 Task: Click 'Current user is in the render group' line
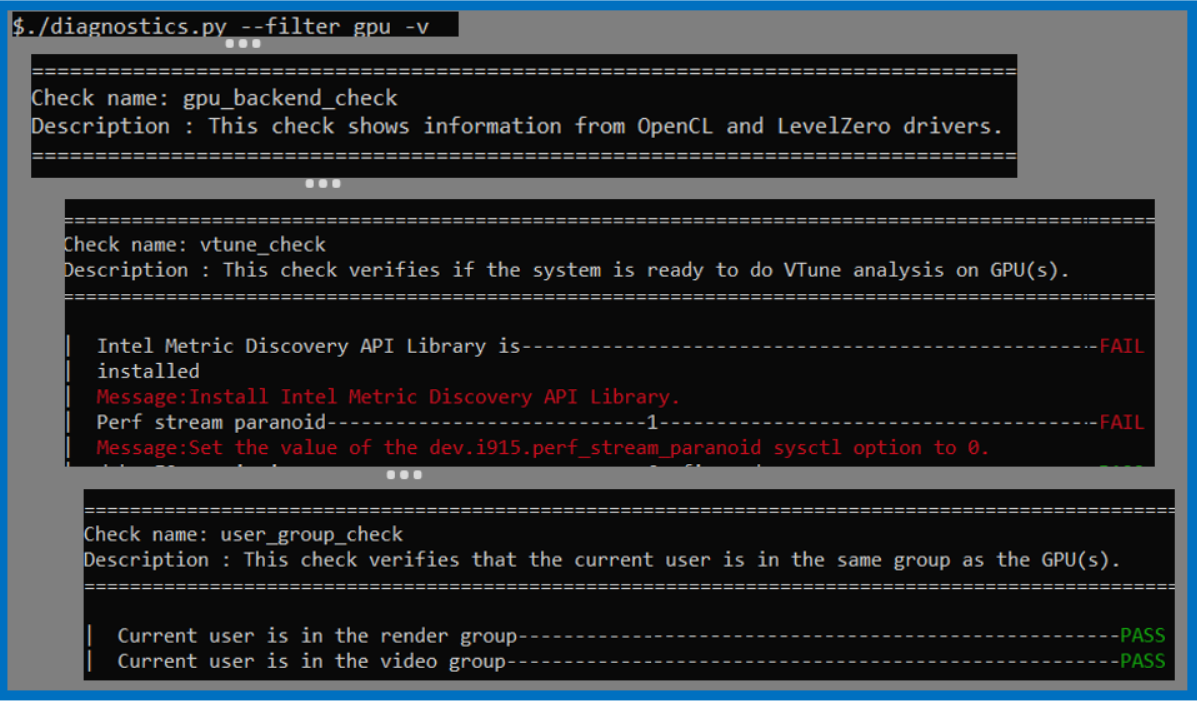tap(318, 636)
